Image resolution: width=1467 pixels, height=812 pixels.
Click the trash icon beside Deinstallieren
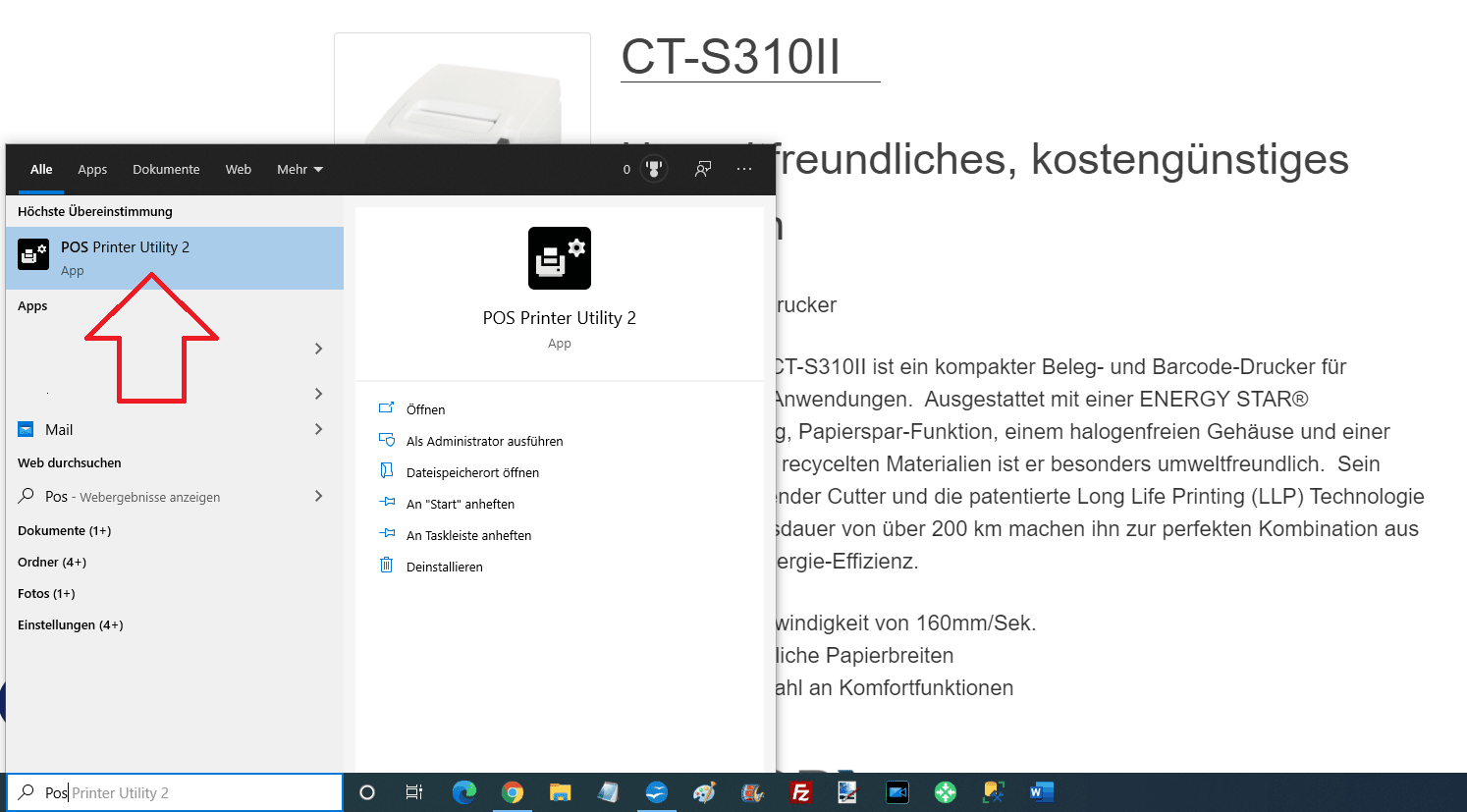[x=387, y=566]
